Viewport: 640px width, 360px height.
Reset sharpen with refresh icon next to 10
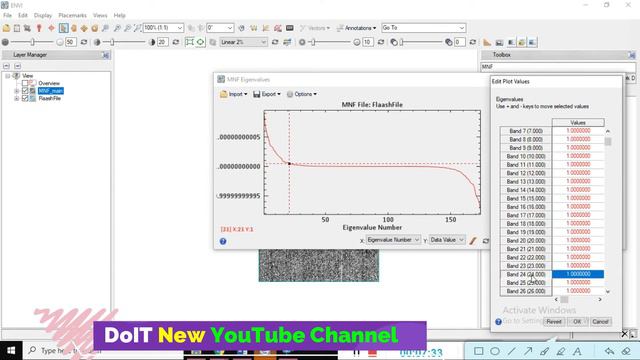381,42
